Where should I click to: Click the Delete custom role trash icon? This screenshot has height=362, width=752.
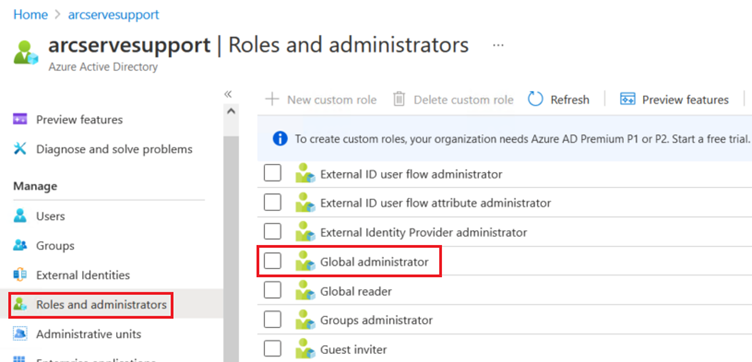[399, 99]
